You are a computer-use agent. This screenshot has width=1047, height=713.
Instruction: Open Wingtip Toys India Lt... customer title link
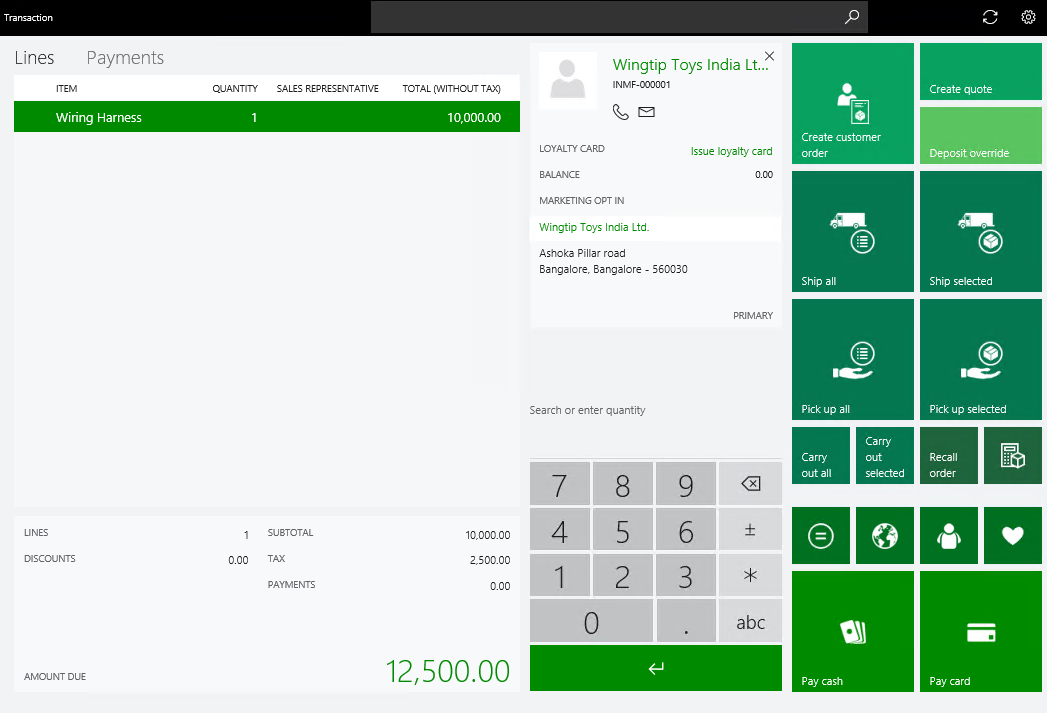point(690,65)
